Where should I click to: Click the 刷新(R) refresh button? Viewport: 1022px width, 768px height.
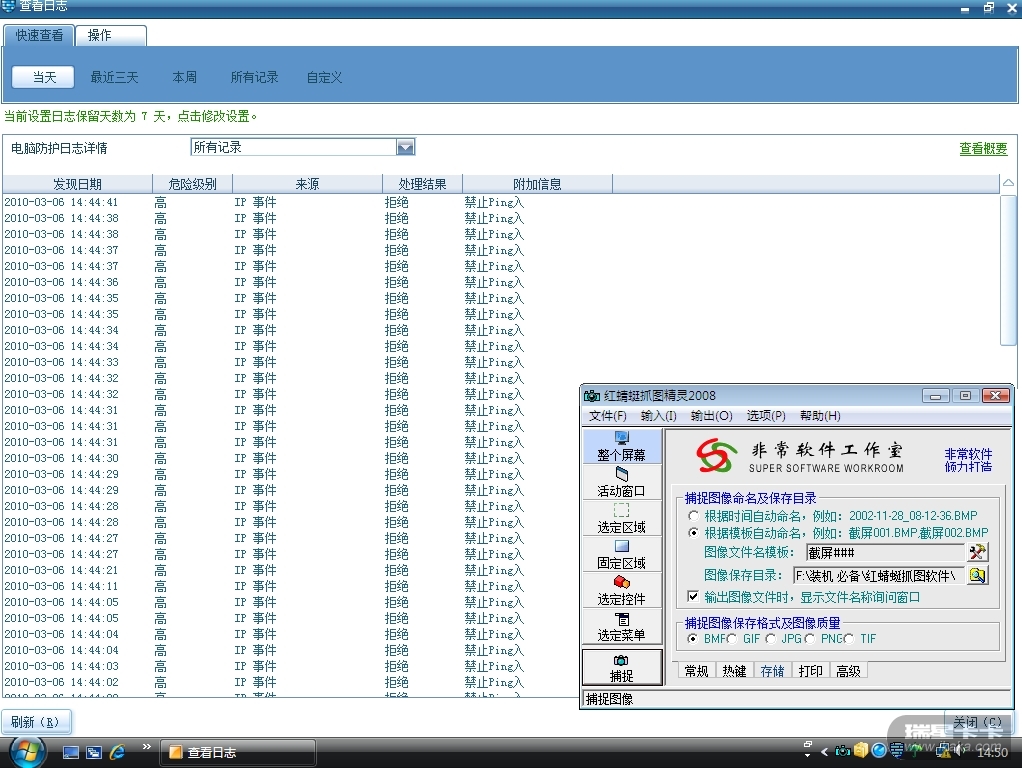(35, 722)
